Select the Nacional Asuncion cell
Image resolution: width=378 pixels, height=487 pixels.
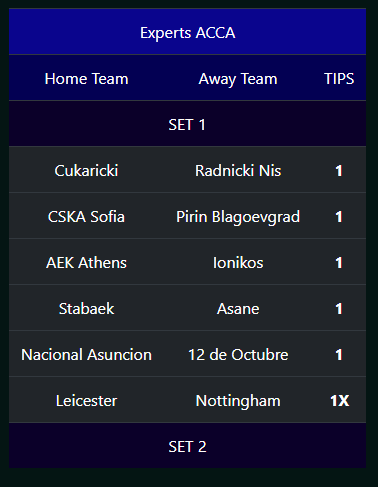point(86,355)
